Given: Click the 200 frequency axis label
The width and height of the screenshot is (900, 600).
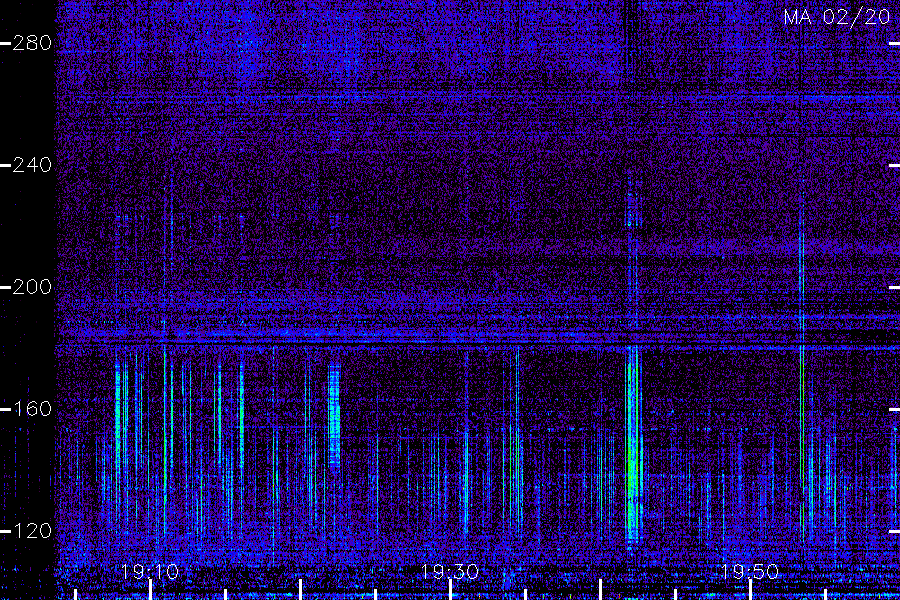Looking at the screenshot, I should 32,287.
